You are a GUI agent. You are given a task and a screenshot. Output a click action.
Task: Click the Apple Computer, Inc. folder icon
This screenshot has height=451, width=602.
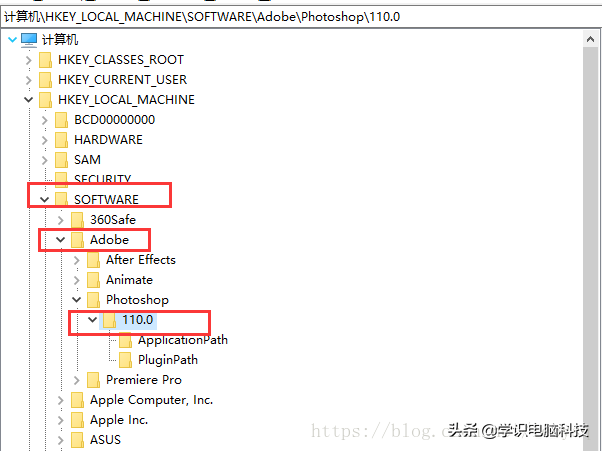point(78,400)
